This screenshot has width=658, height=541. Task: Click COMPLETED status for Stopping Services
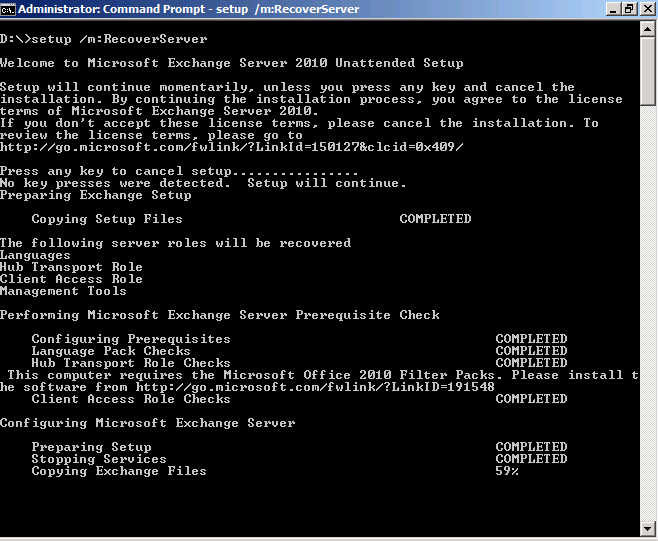click(x=531, y=459)
